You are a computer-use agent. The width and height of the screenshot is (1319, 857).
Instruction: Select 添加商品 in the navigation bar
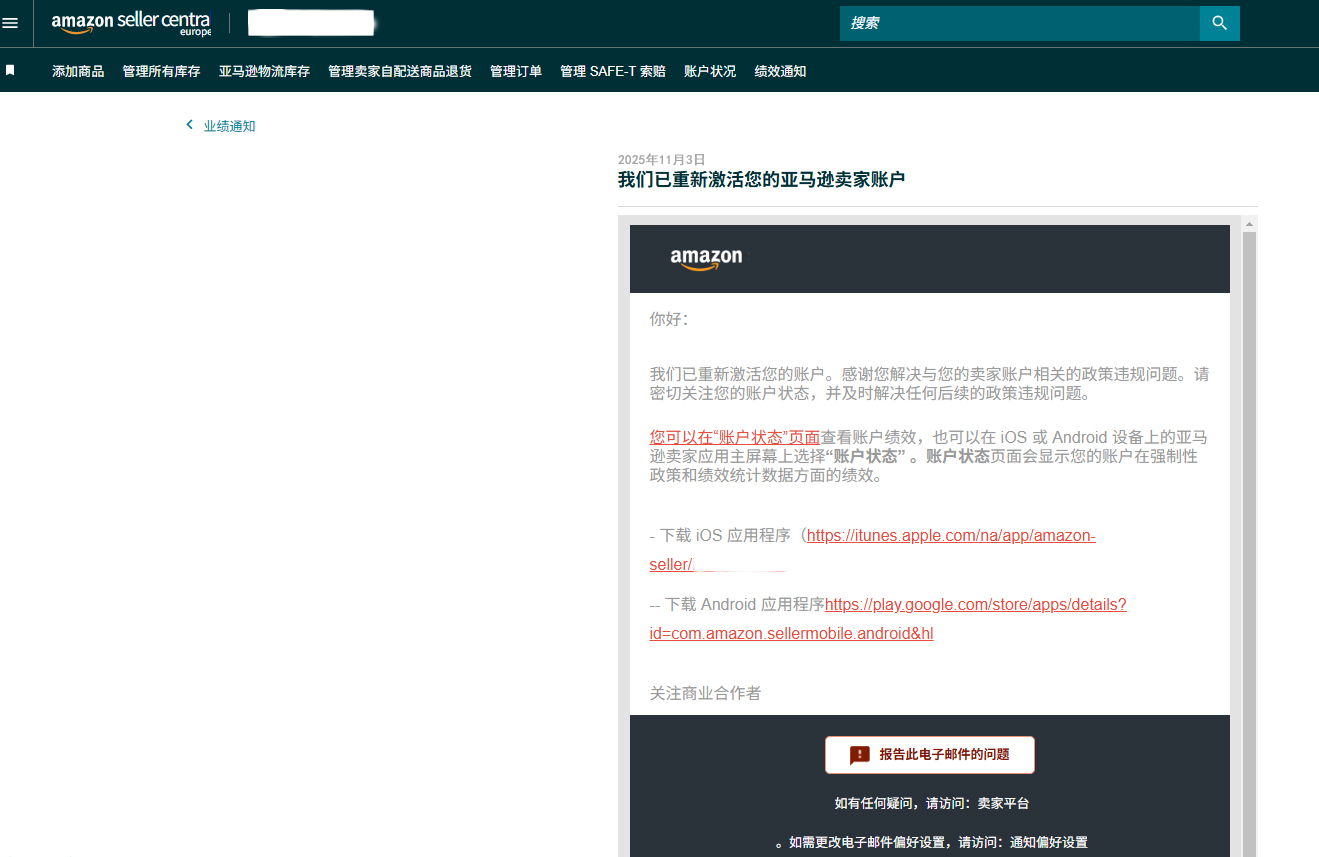[x=78, y=71]
